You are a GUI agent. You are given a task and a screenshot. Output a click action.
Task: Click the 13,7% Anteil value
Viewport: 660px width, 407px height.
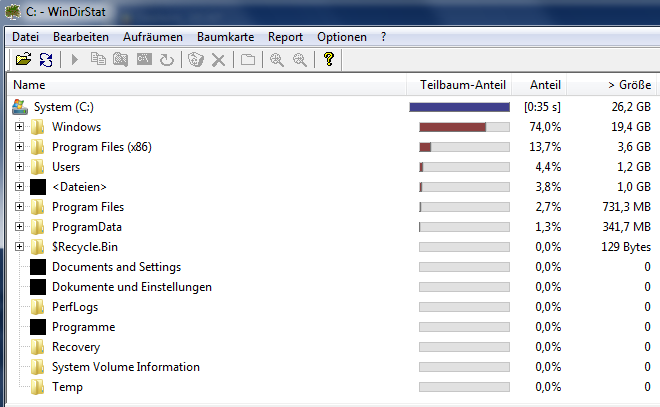[545, 147]
